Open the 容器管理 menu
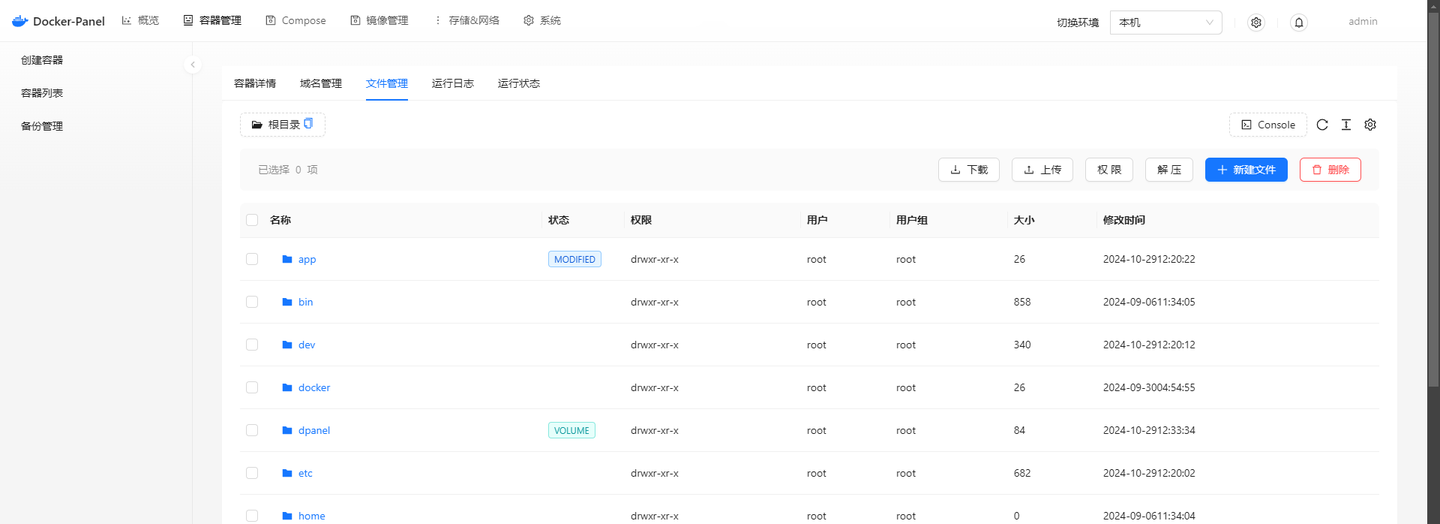 pos(212,21)
